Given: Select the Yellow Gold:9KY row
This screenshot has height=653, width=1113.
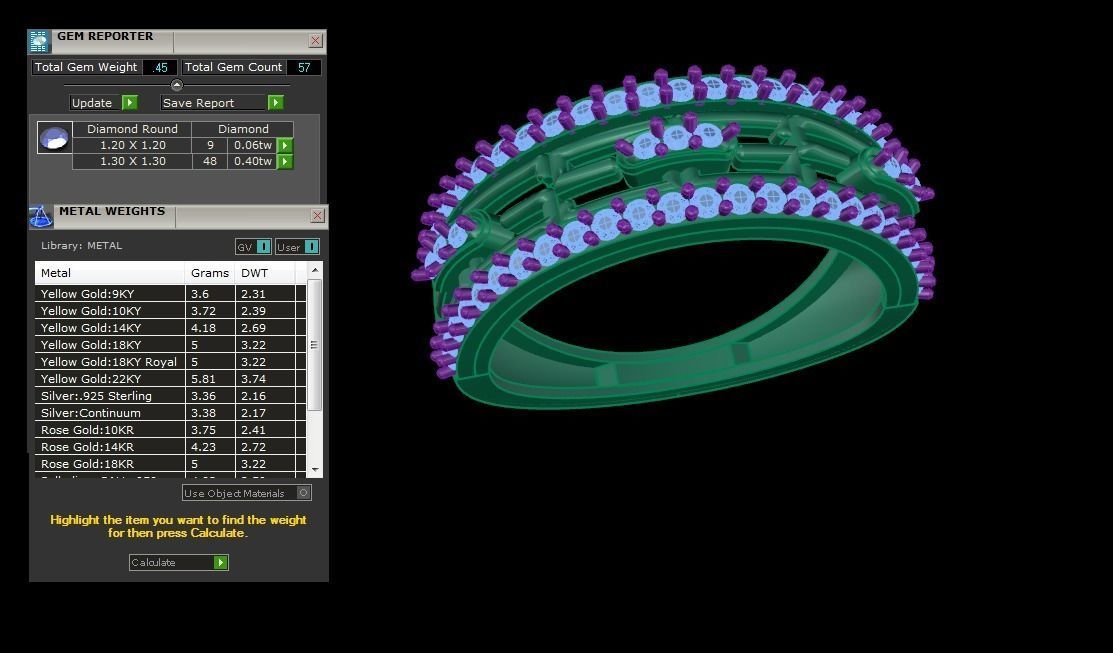Looking at the screenshot, I should click(x=170, y=294).
